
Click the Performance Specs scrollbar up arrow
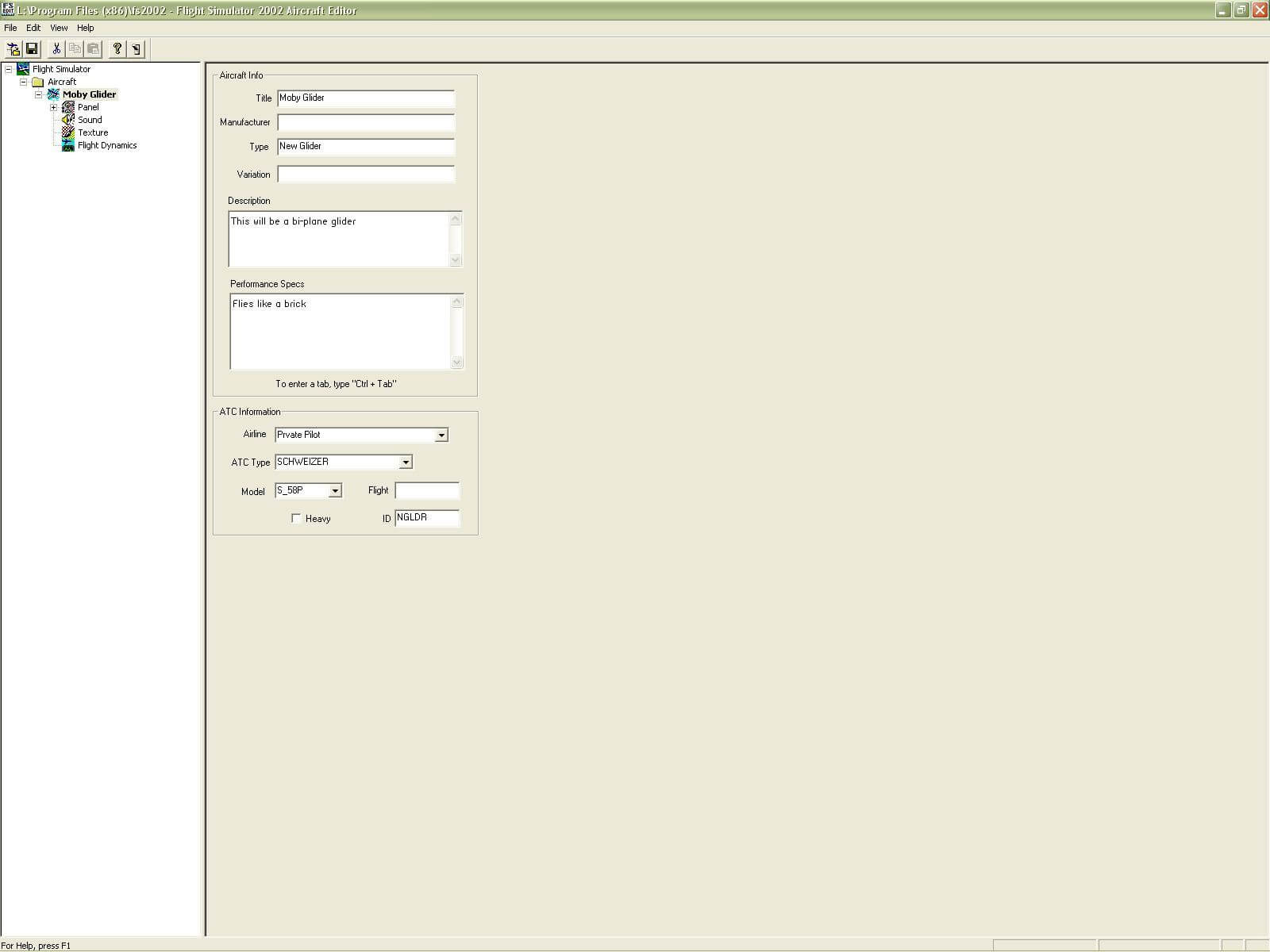457,301
